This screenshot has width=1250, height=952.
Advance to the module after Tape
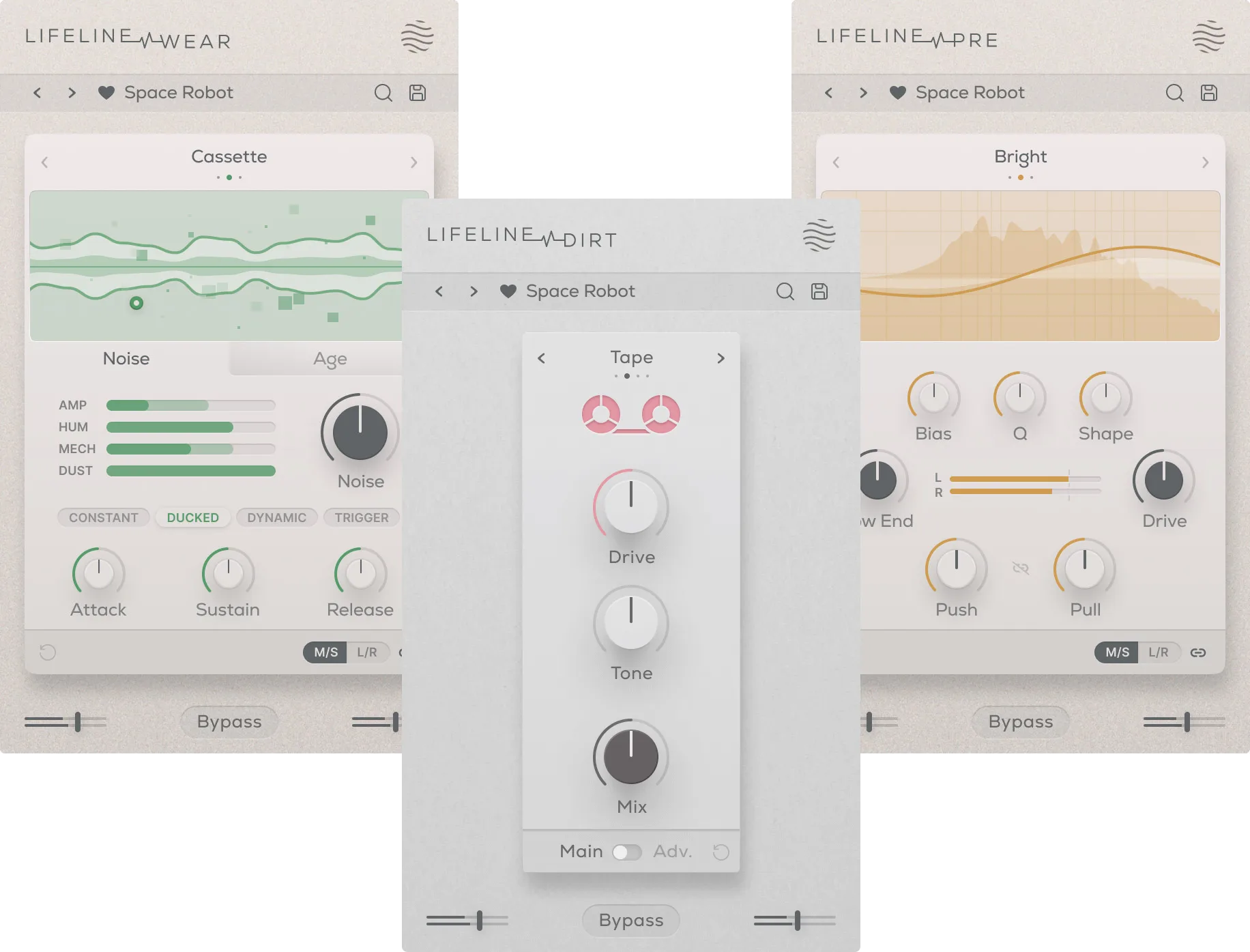pos(721,358)
